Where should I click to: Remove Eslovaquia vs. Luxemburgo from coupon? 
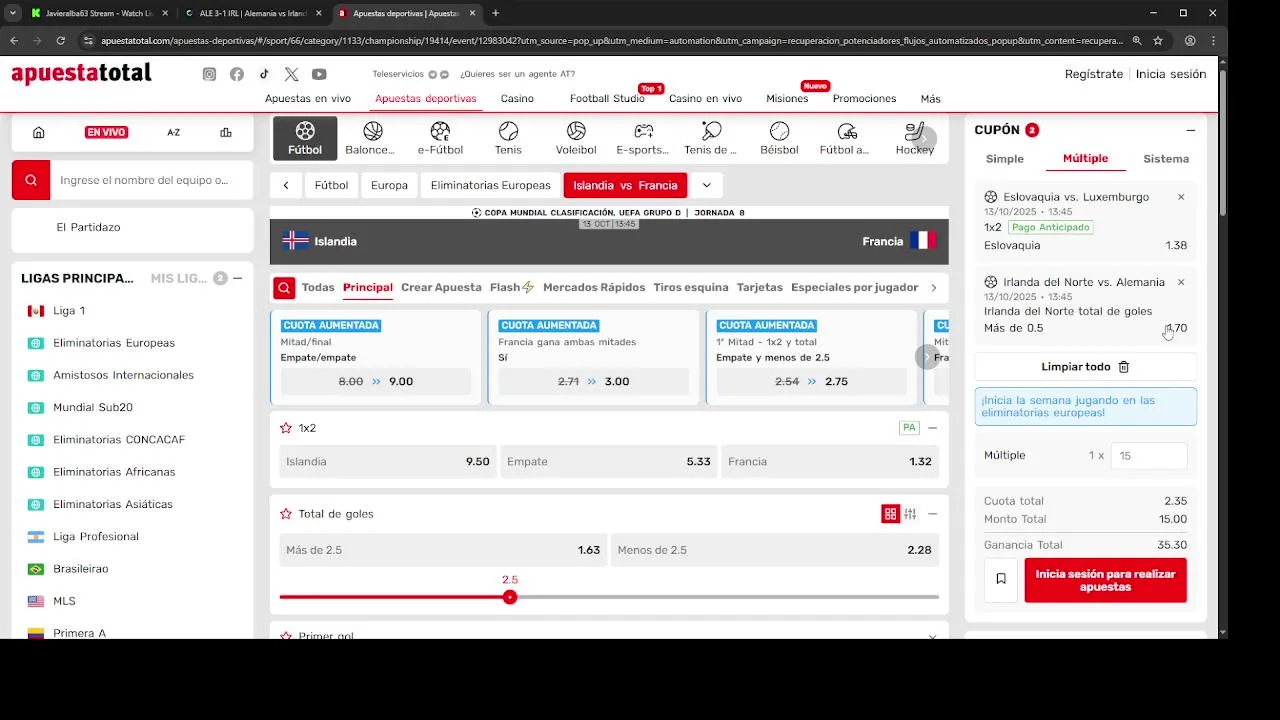(1181, 197)
